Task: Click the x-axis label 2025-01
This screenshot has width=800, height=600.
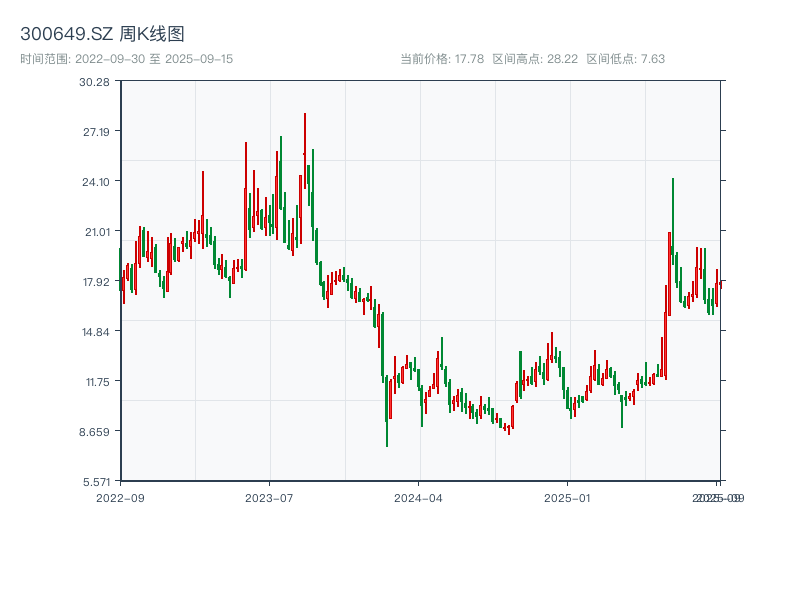Action: pyautogui.click(x=567, y=498)
